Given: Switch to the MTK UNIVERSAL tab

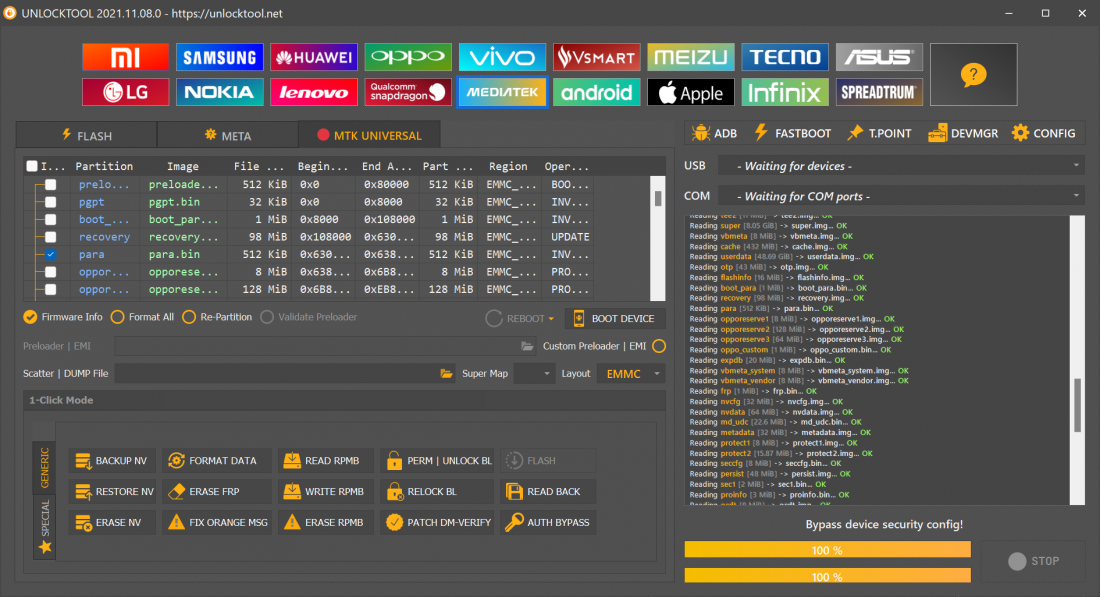Looking at the screenshot, I should pos(369,135).
